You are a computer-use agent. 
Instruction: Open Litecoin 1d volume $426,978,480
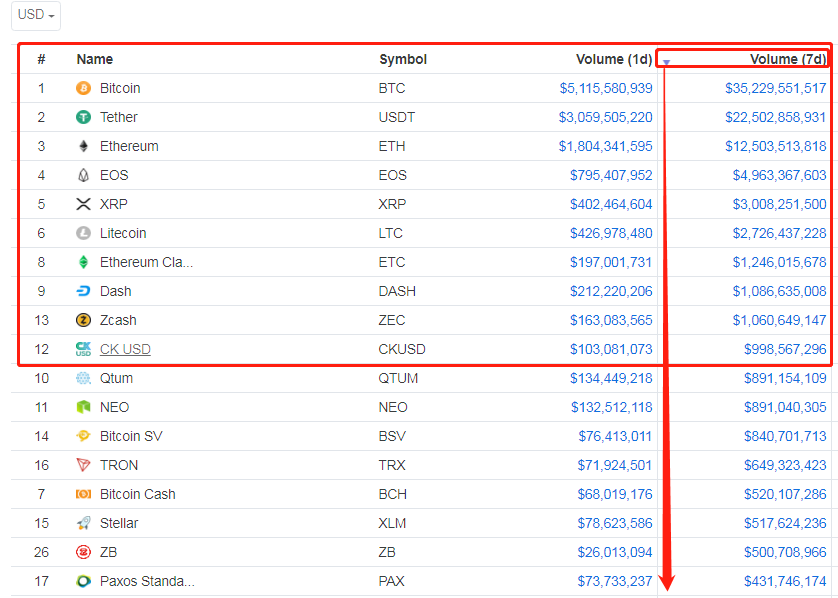pyautogui.click(x=611, y=234)
